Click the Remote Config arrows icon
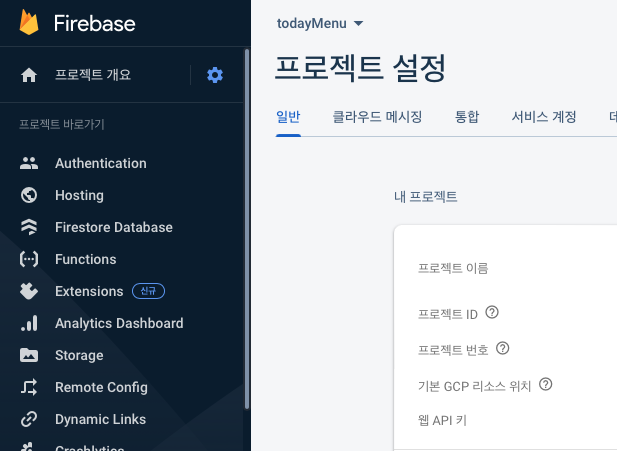 tap(29, 387)
